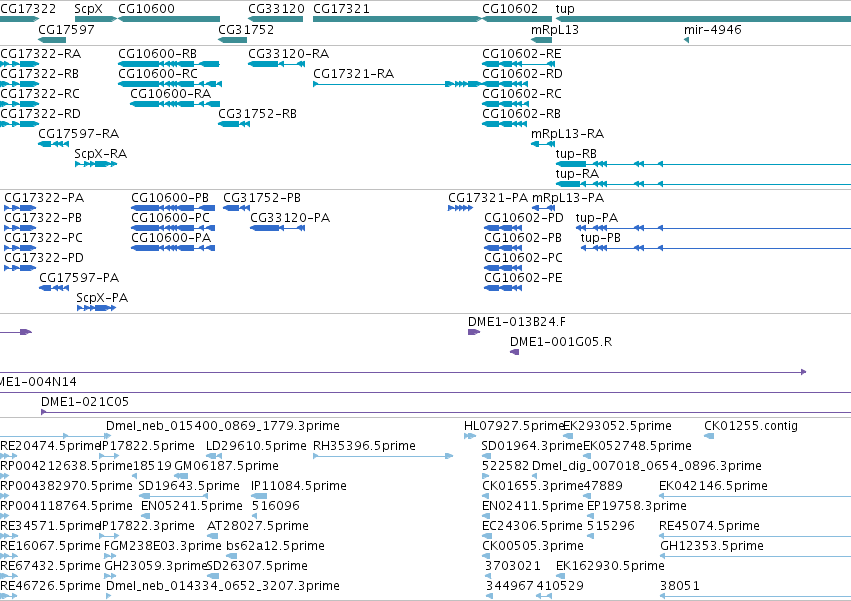
Task: Select the CG17321 gene label
Action: tap(341, 9)
